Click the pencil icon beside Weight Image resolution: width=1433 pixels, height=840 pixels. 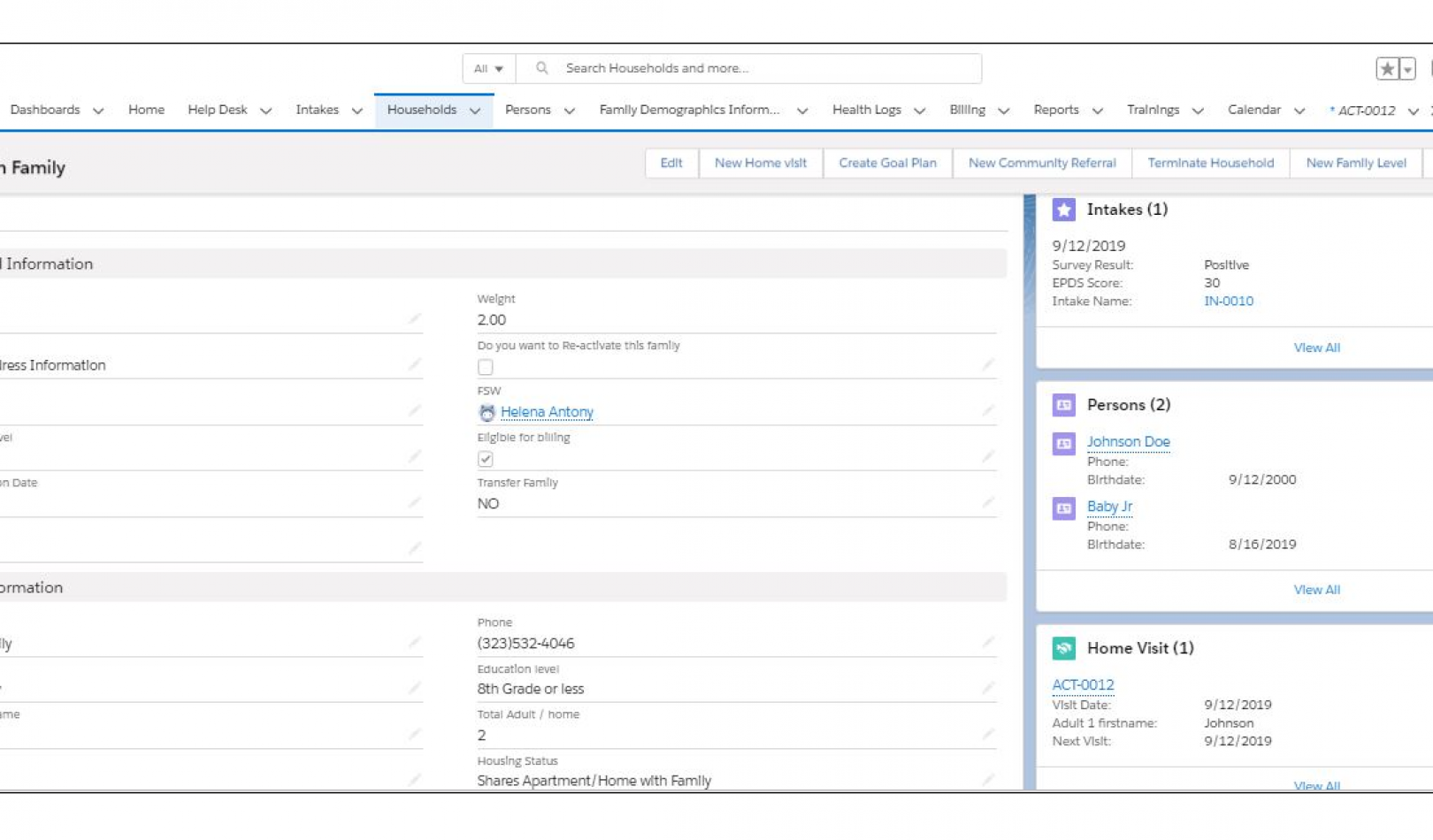988,318
